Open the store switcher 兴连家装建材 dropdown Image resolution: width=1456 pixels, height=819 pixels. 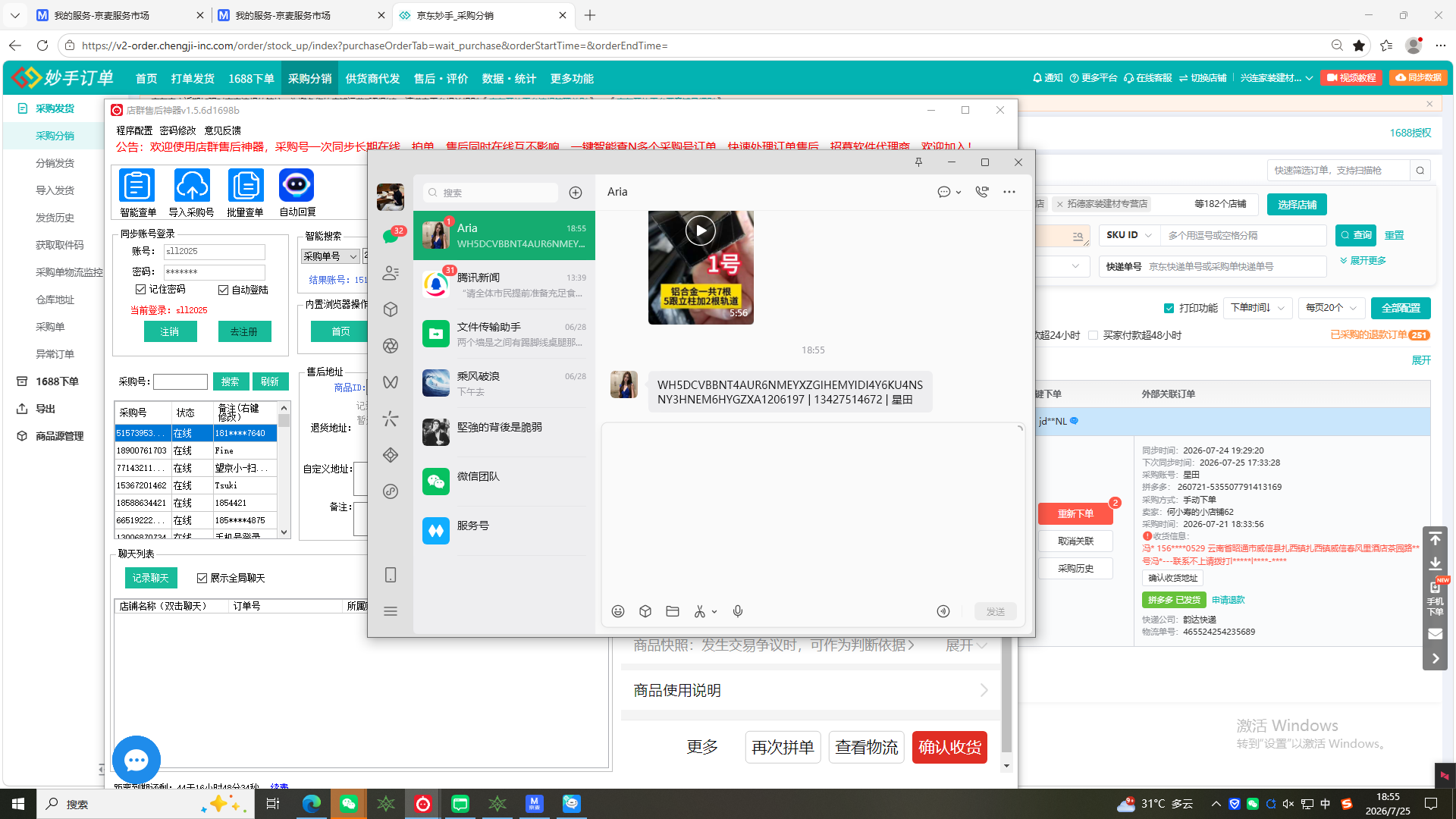coord(1276,78)
